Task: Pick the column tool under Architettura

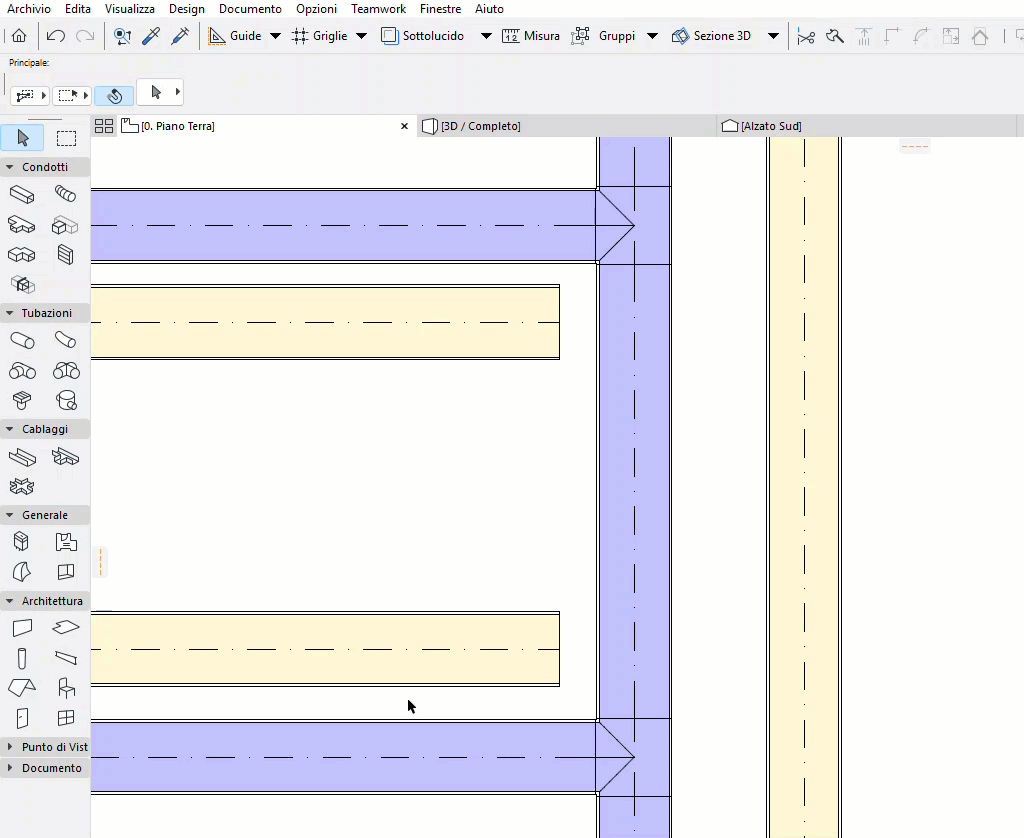Action: pyautogui.click(x=22, y=658)
